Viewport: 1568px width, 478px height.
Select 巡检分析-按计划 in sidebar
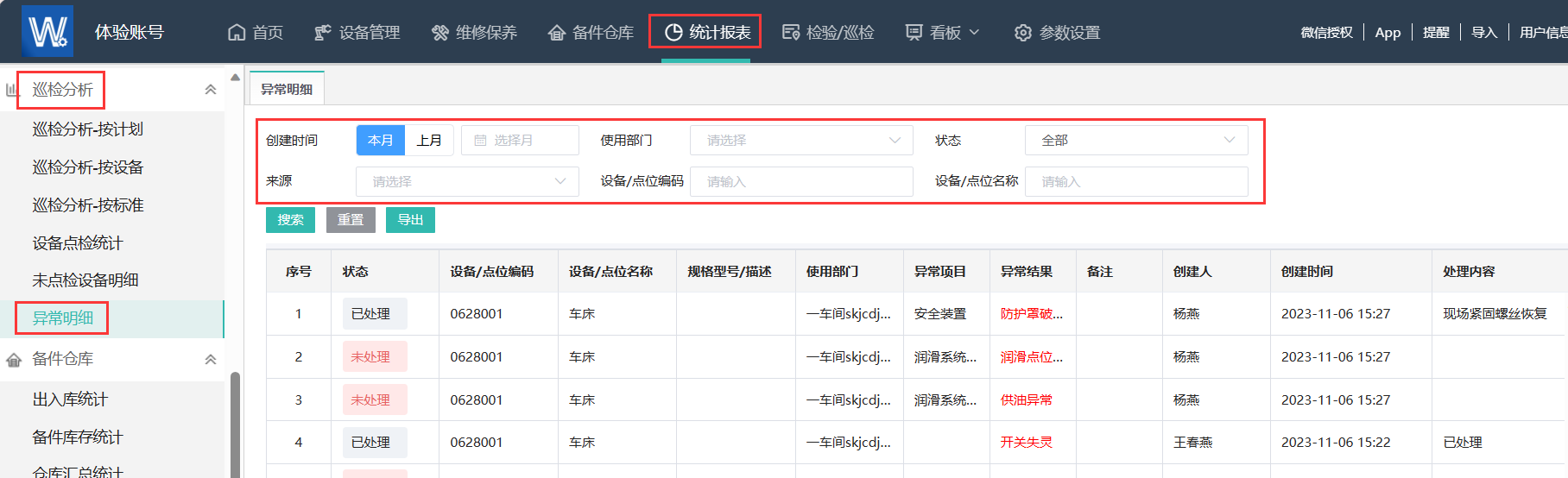(88, 129)
